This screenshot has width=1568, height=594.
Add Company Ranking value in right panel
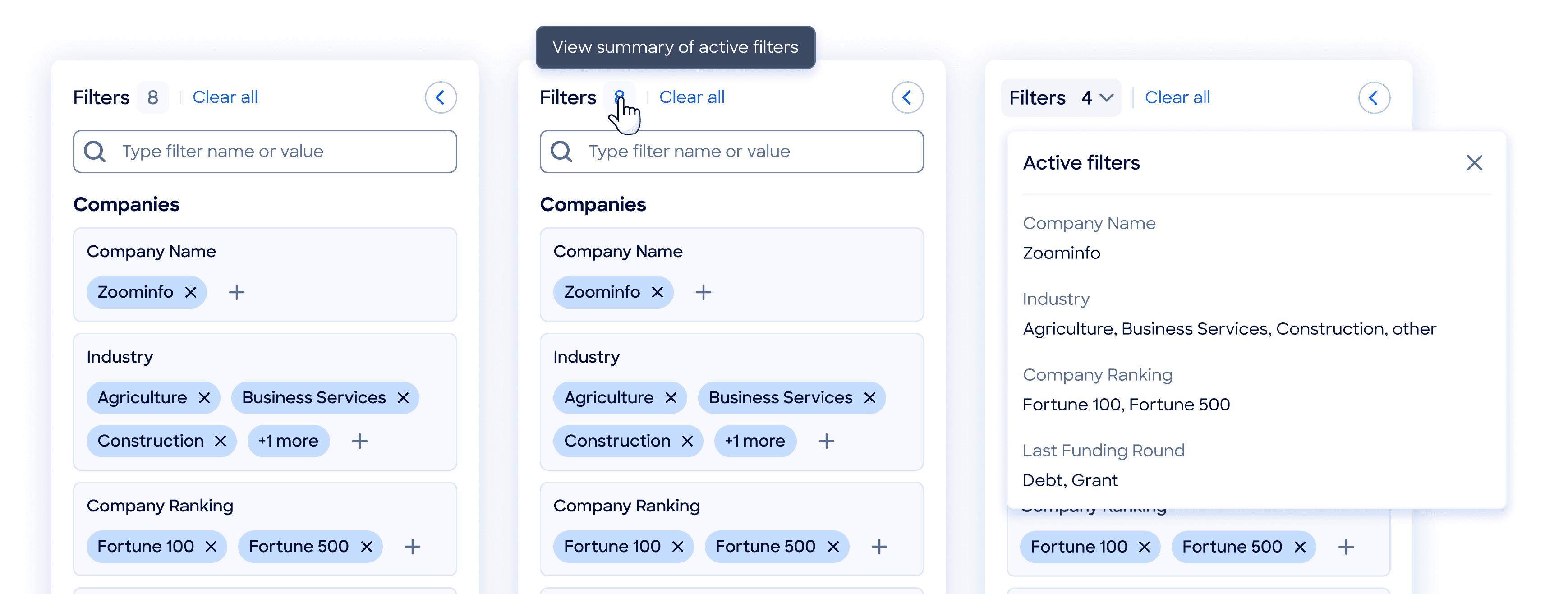click(1346, 547)
